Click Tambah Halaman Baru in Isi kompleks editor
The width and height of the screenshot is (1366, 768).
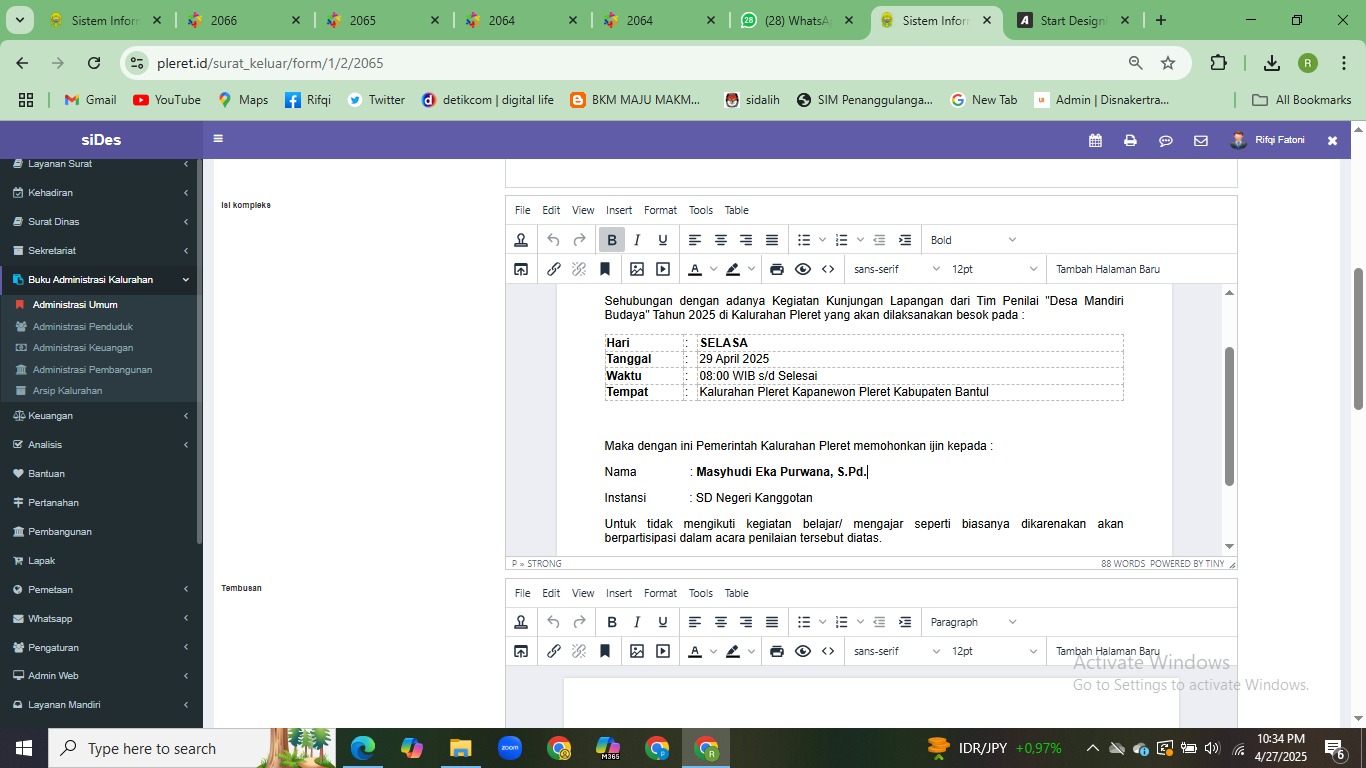pos(1108,269)
